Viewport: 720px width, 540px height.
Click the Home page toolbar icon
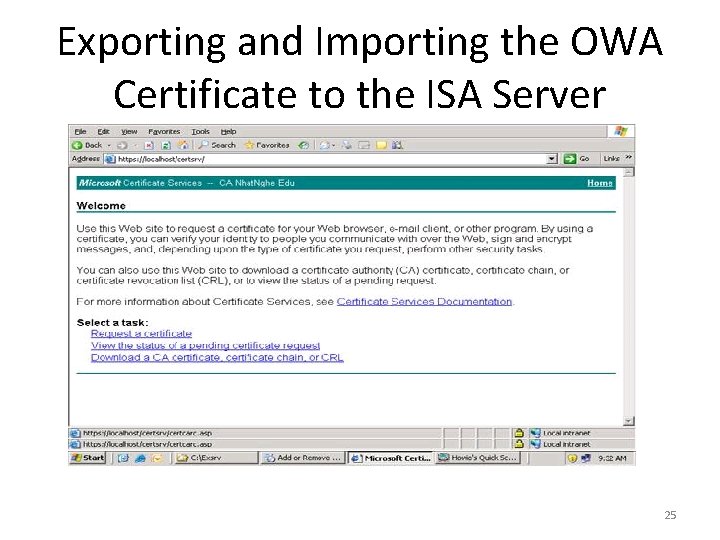click(x=183, y=145)
